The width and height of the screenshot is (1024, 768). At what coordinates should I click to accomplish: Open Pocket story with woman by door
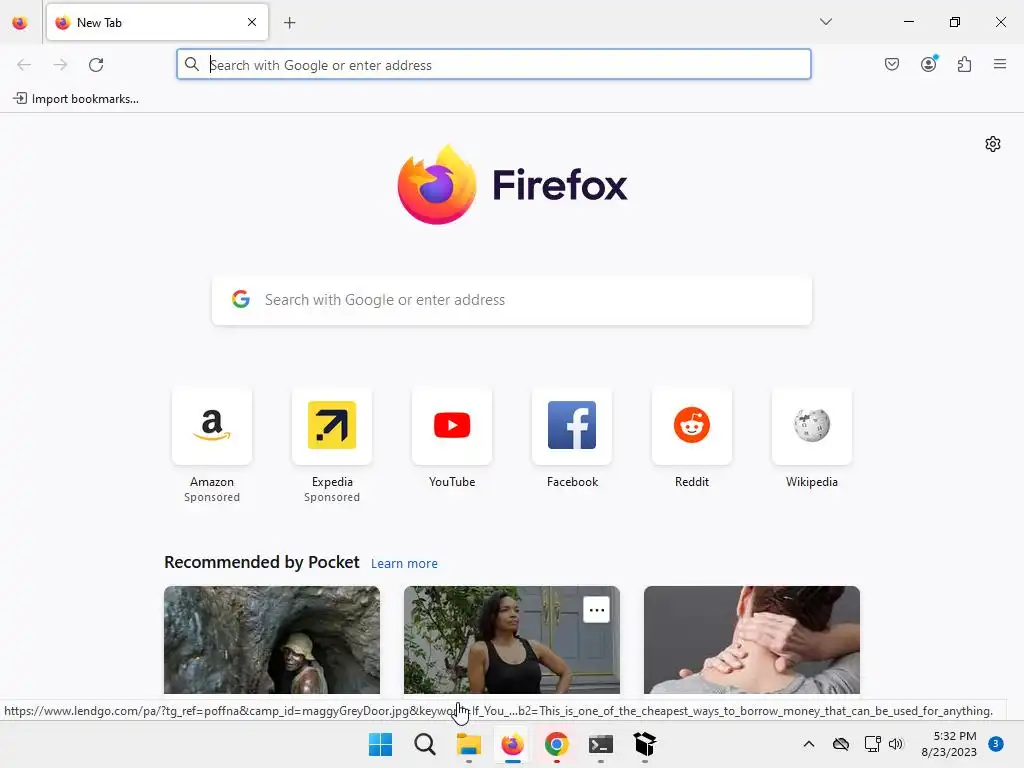(x=512, y=640)
